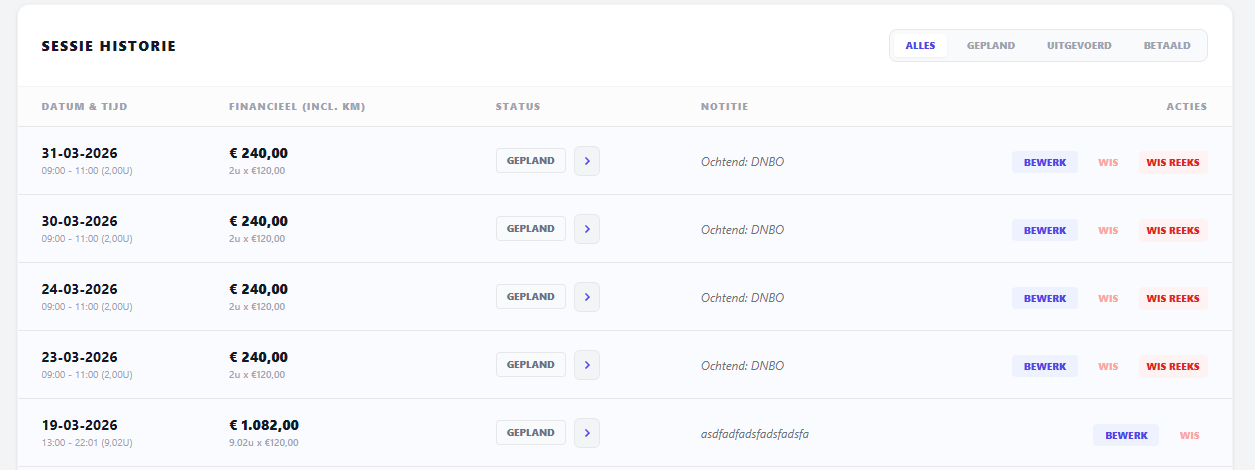This screenshot has height=470, width=1255.
Task: Click status arrow for 31-03-2026 session
Action: pos(587,161)
